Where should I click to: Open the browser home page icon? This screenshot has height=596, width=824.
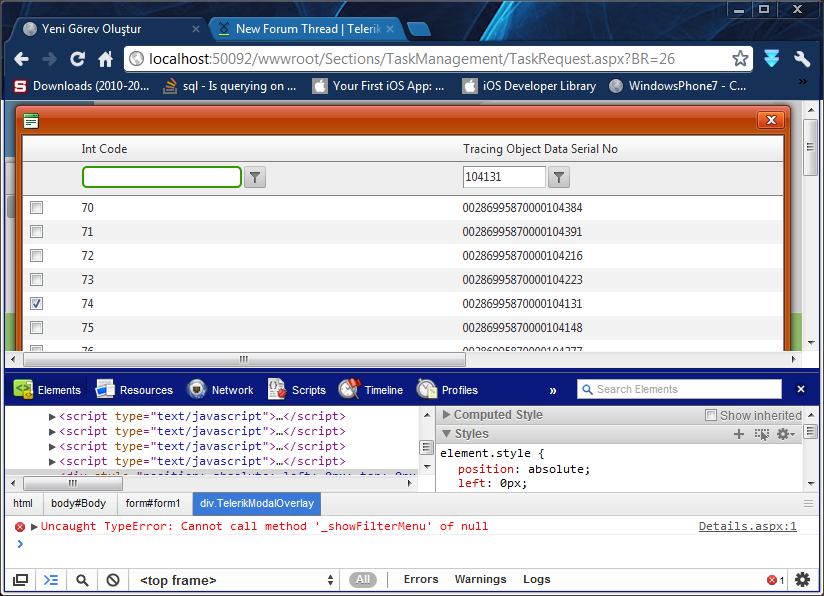pos(106,59)
